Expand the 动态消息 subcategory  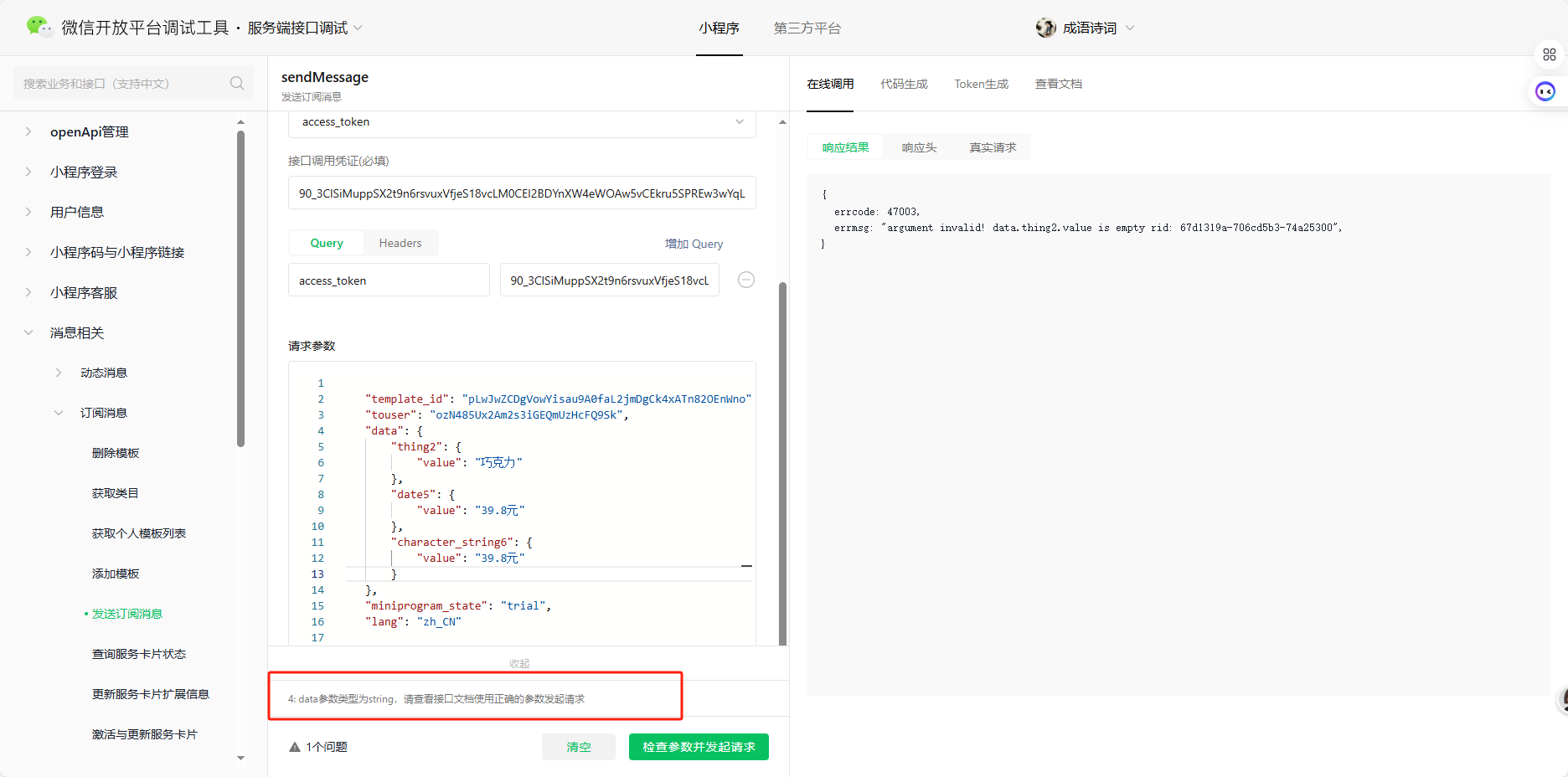[59, 373]
